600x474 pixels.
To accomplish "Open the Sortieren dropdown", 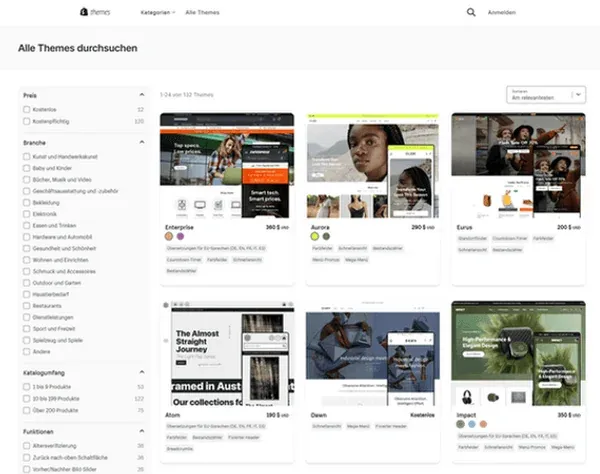I will (546, 95).
